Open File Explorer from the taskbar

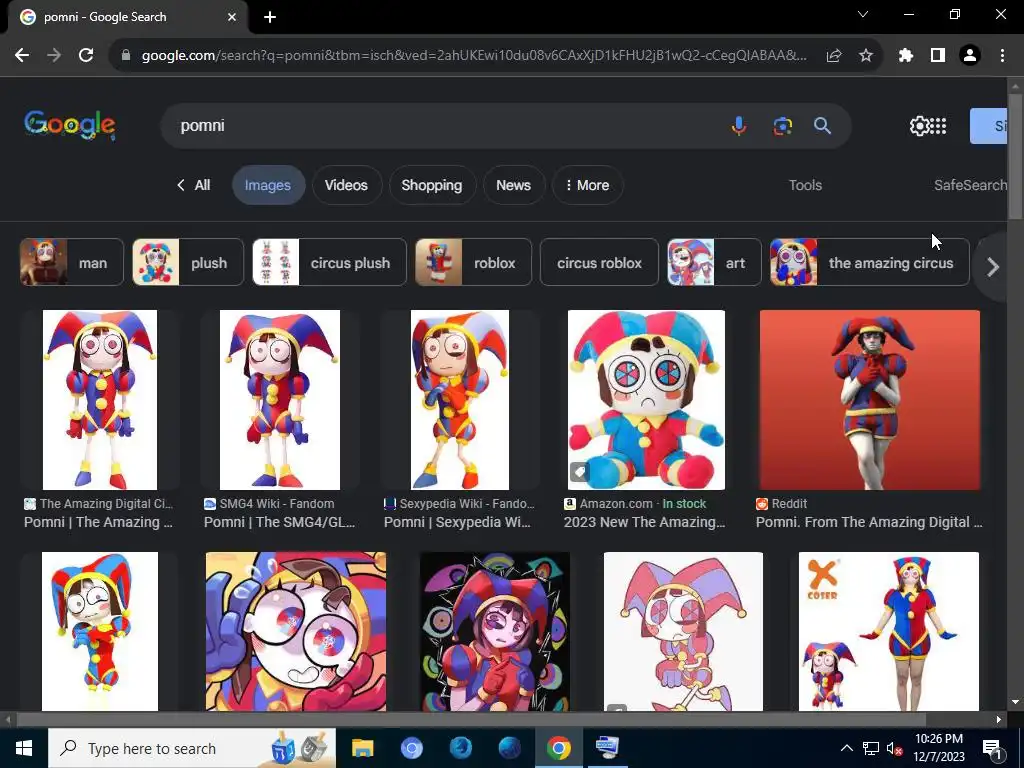coord(362,748)
